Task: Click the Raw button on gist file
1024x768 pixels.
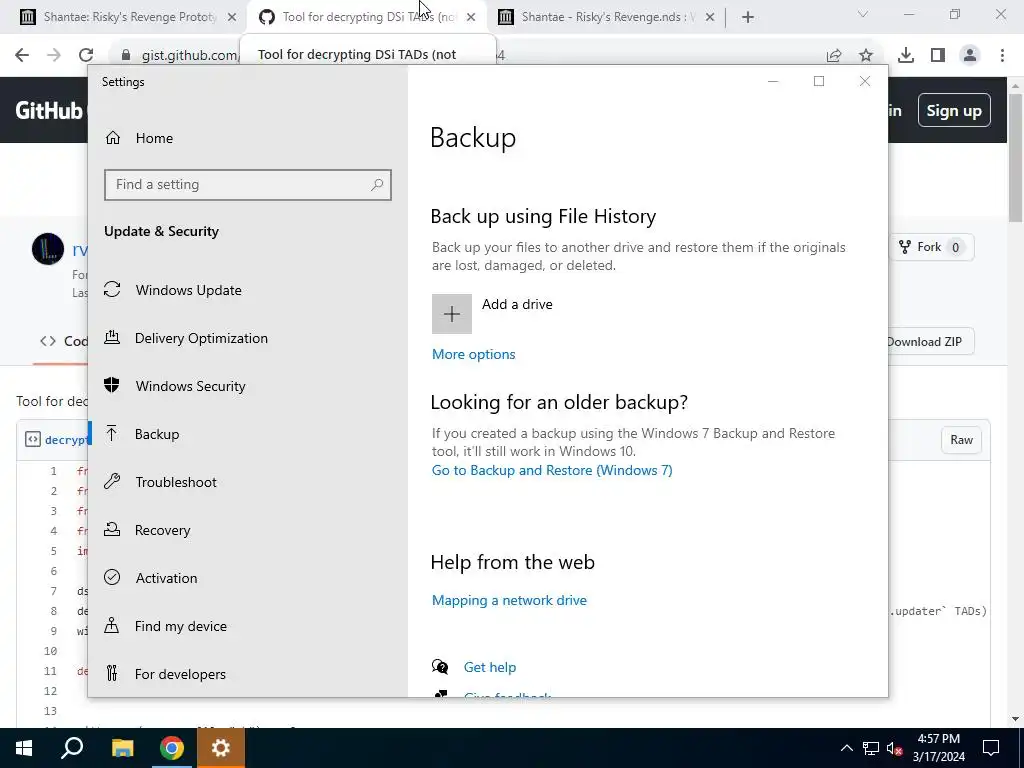Action: (x=961, y=440)
